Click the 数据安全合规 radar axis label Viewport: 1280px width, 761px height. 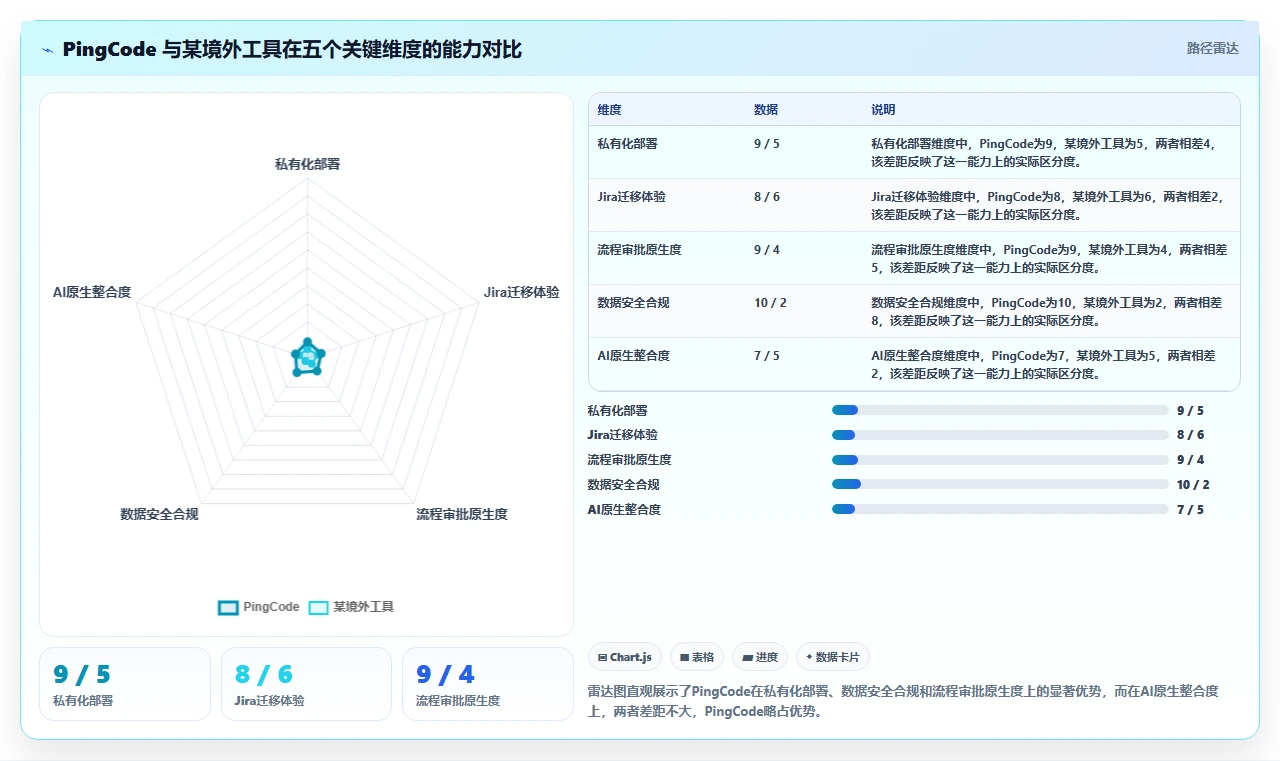coord(159,515)
